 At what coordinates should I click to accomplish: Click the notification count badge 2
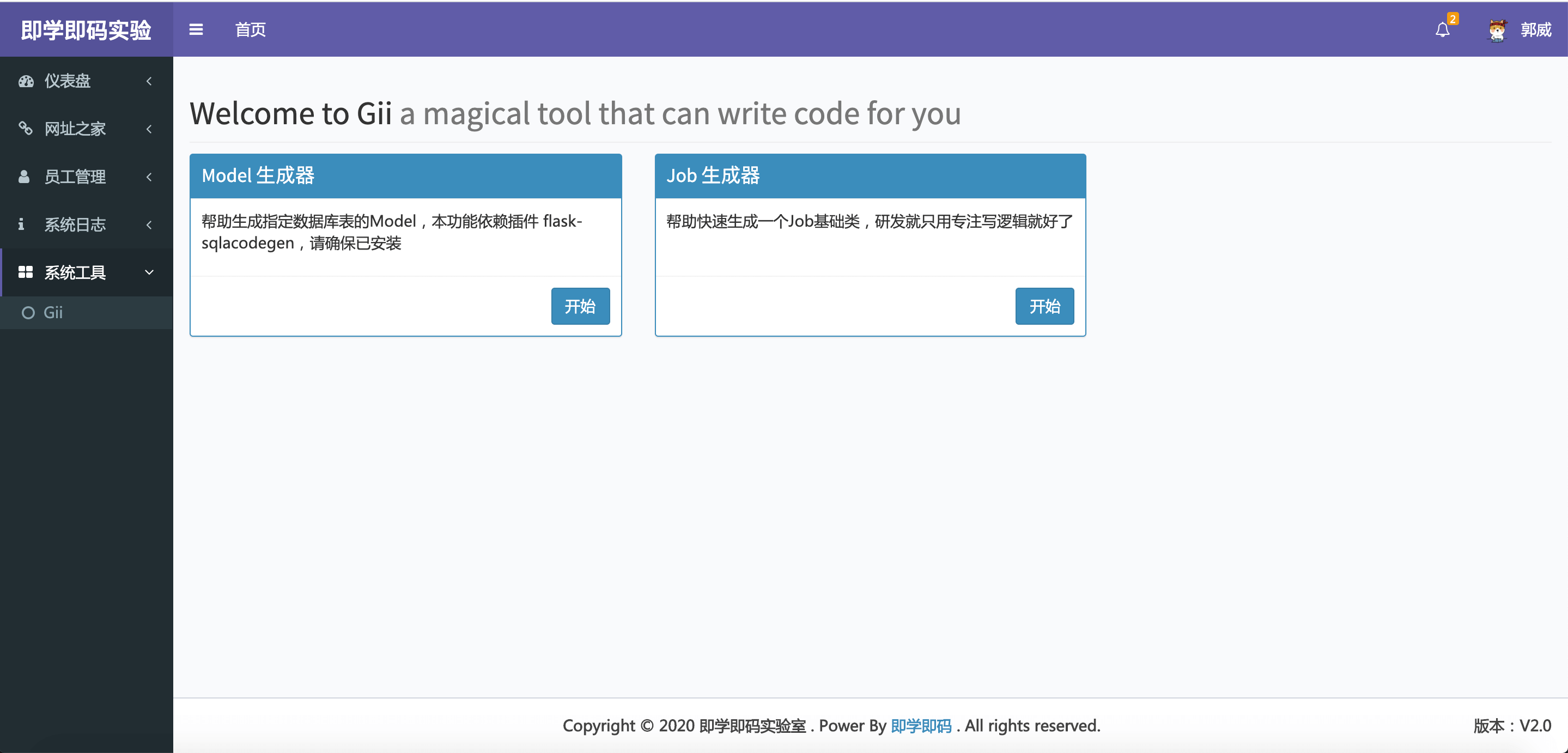[x=1453, y=19]
